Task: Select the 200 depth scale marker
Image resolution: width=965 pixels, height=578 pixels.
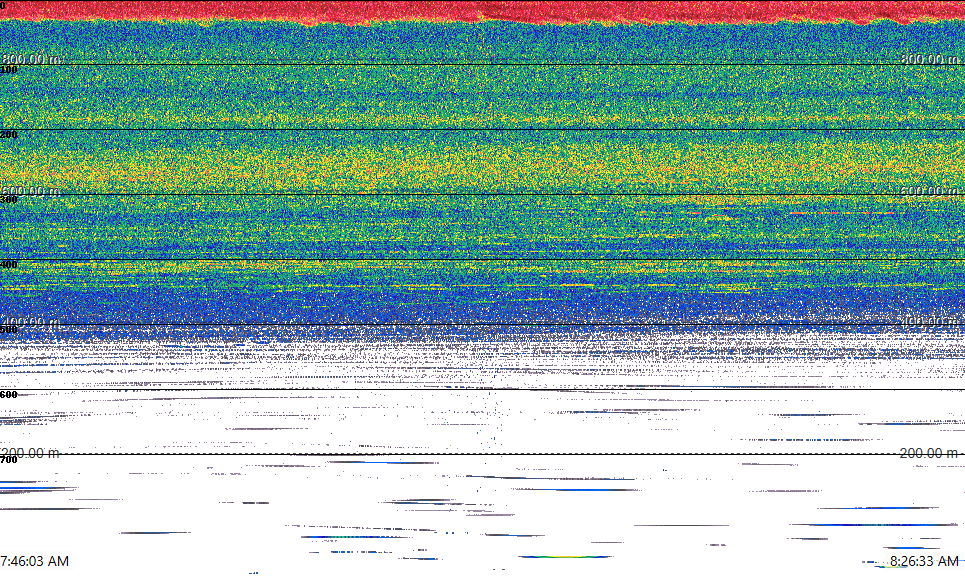Action: coord(9,135)
